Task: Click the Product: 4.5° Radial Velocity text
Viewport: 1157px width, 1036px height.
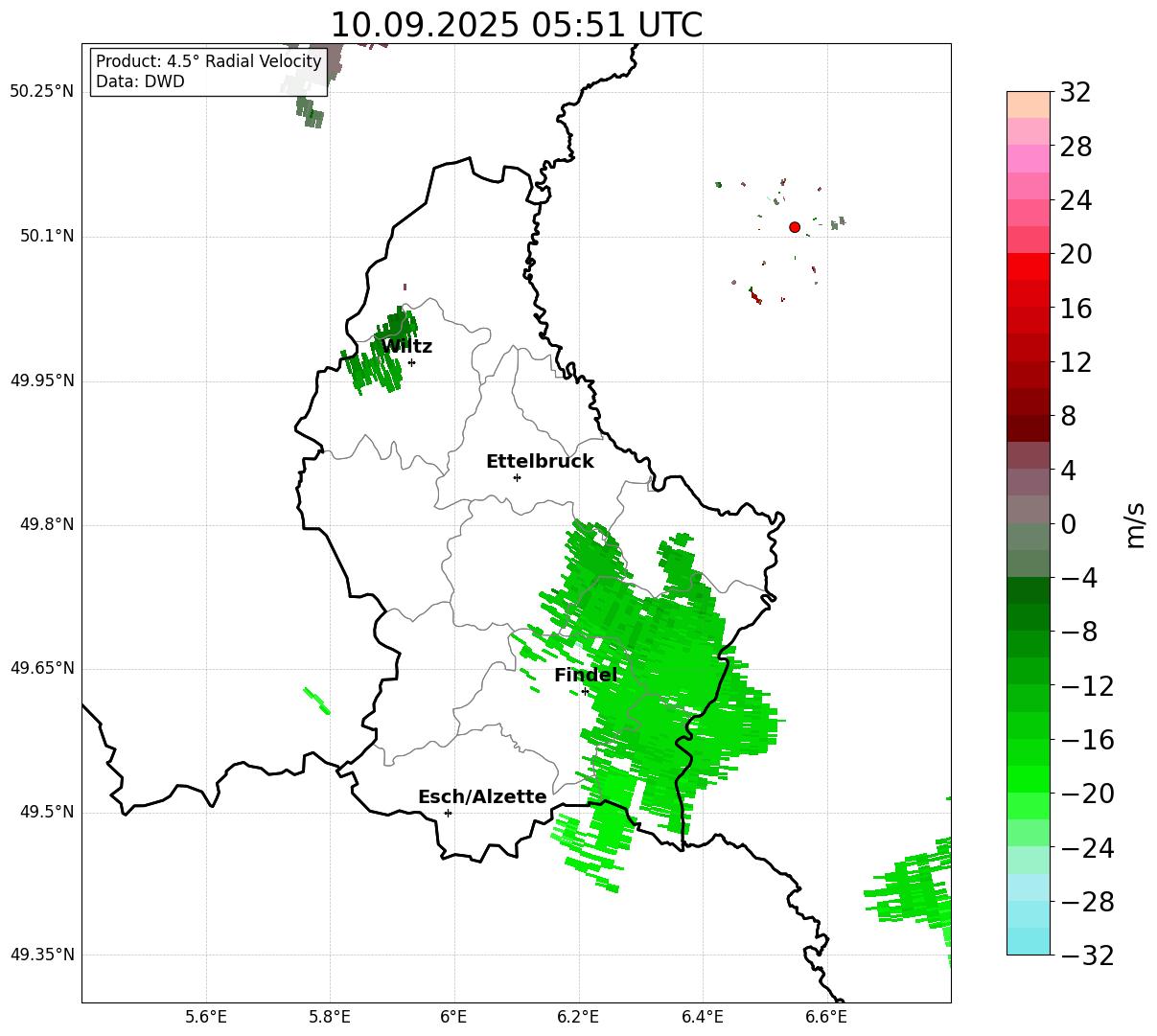Action: coord(209,62)
